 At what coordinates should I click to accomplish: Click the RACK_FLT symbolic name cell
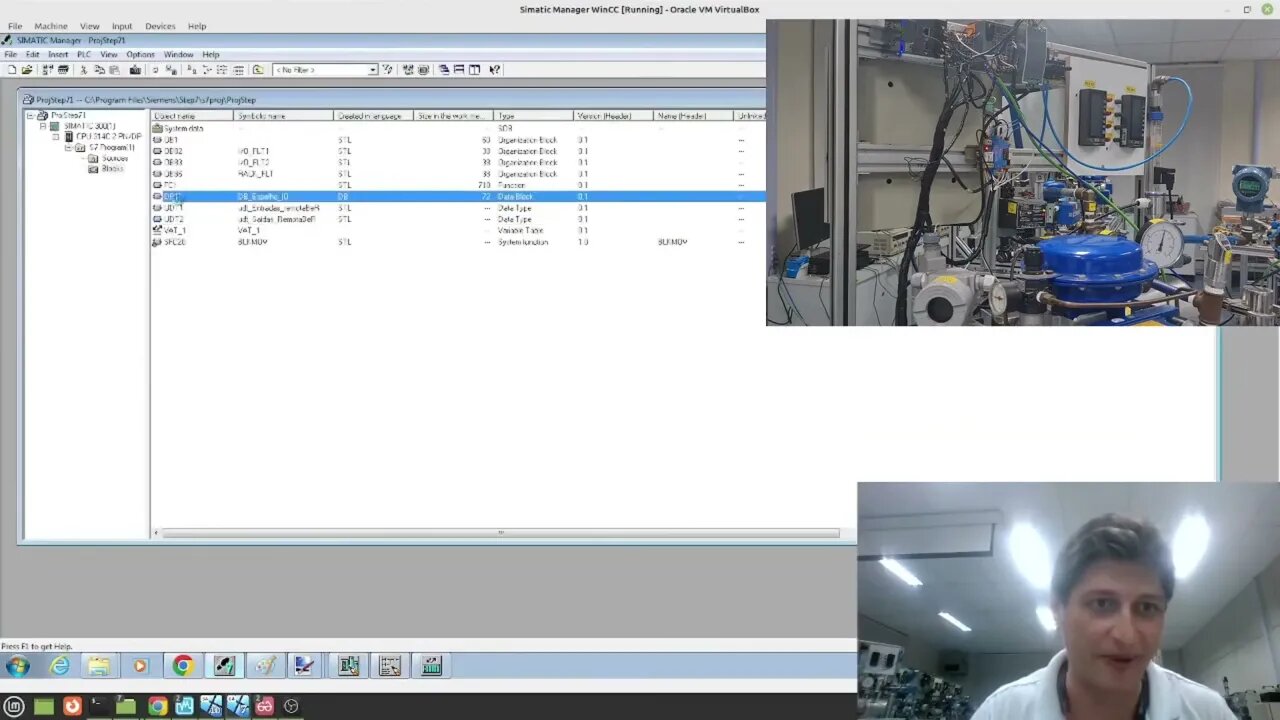[x=255, y=174]
